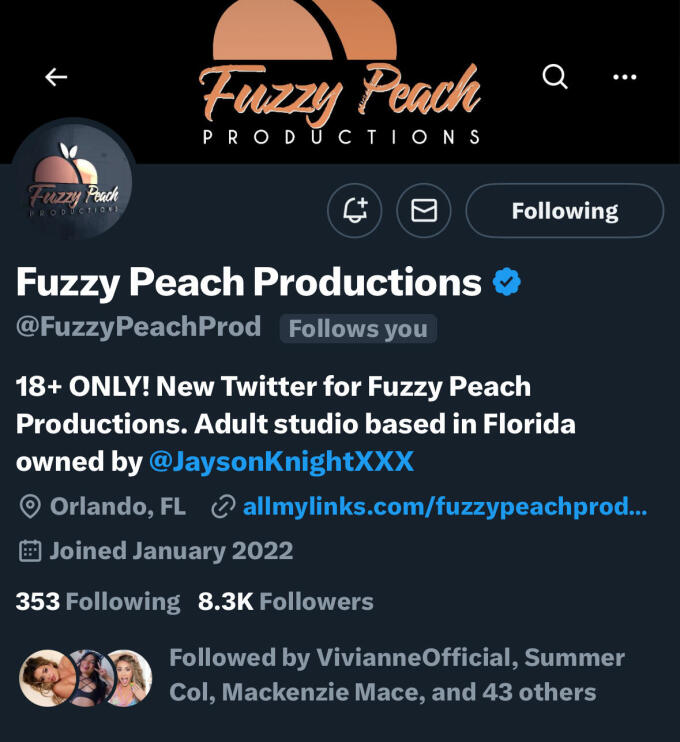The width and height of the screenshot is (680, 742).
Task: Open the "Followed by VivianneOfficial" mutuals list
Action: 396,674
